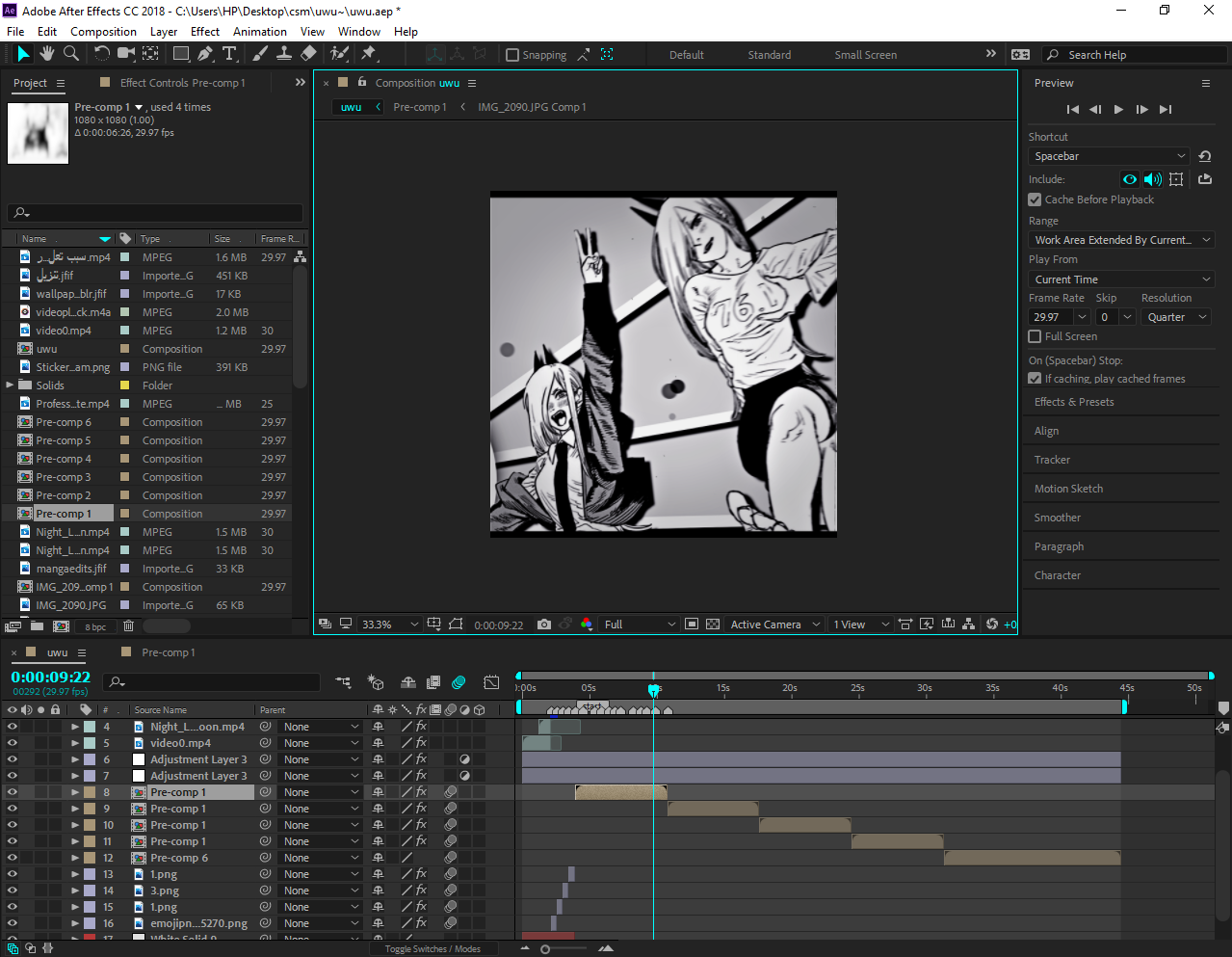Image resolution: width=1232 pixels, height=957 pixels.
Task: Open the Composition menu
Action: click(x=103, y=32)
